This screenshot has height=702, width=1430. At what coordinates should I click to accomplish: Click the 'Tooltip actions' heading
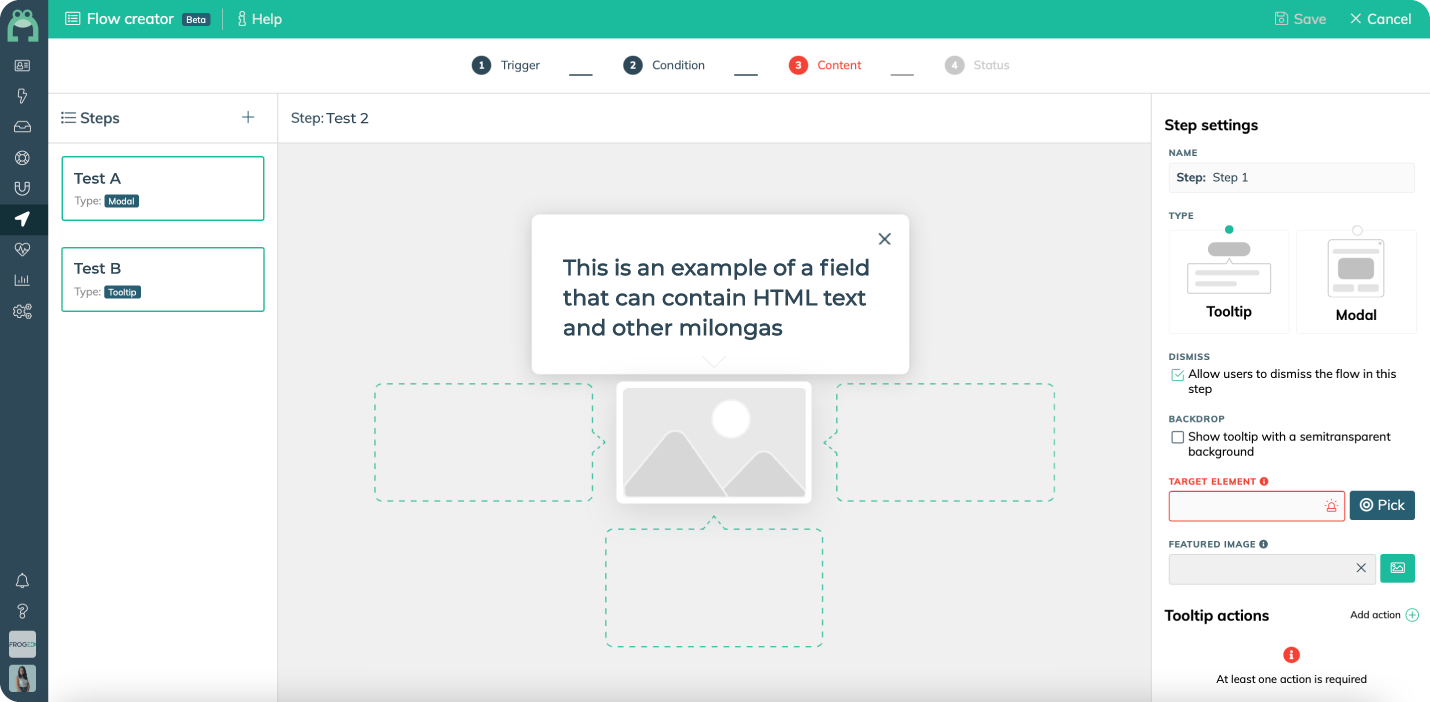1217,615
